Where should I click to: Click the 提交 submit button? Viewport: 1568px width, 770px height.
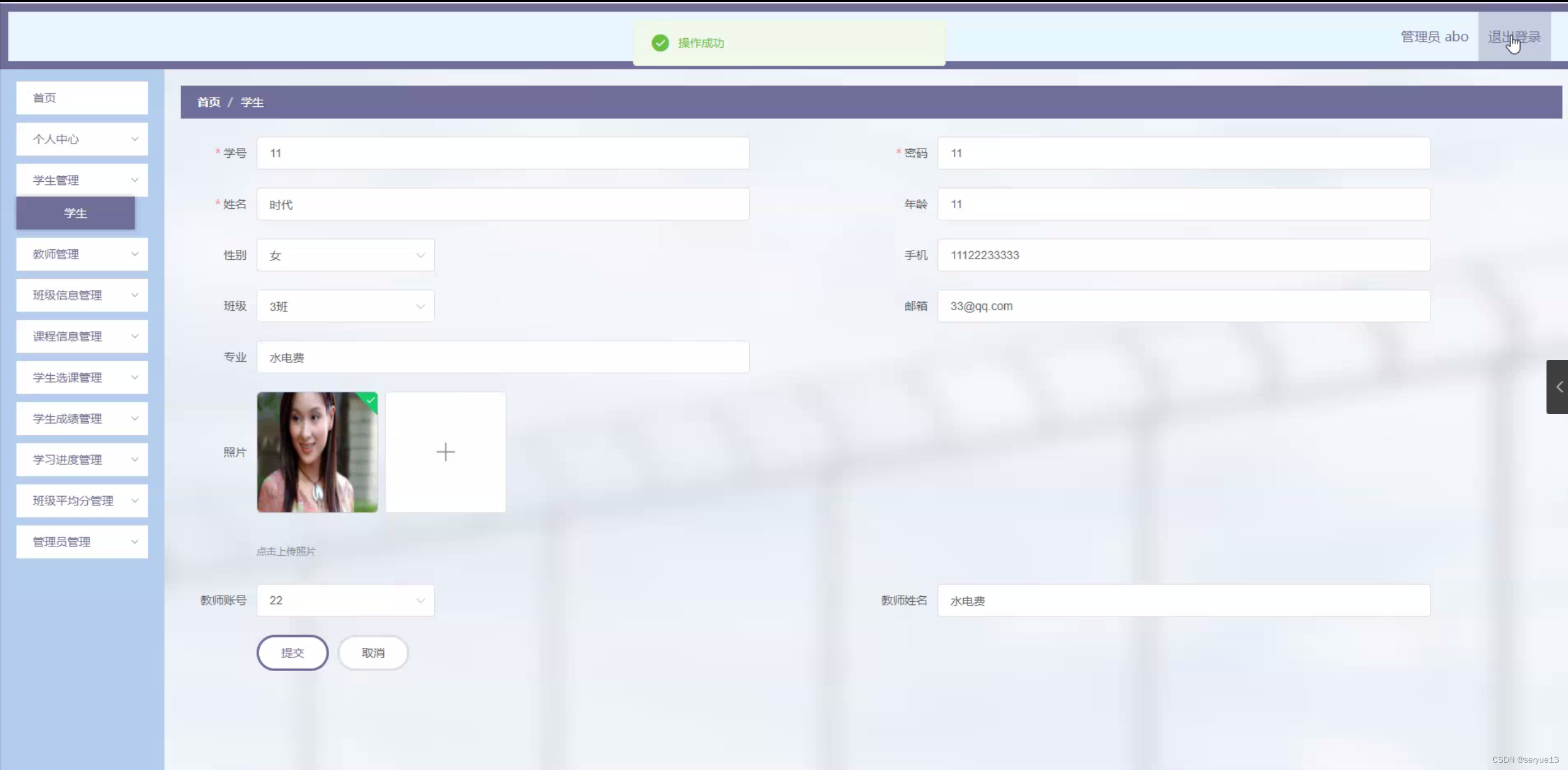coord(292,652)
